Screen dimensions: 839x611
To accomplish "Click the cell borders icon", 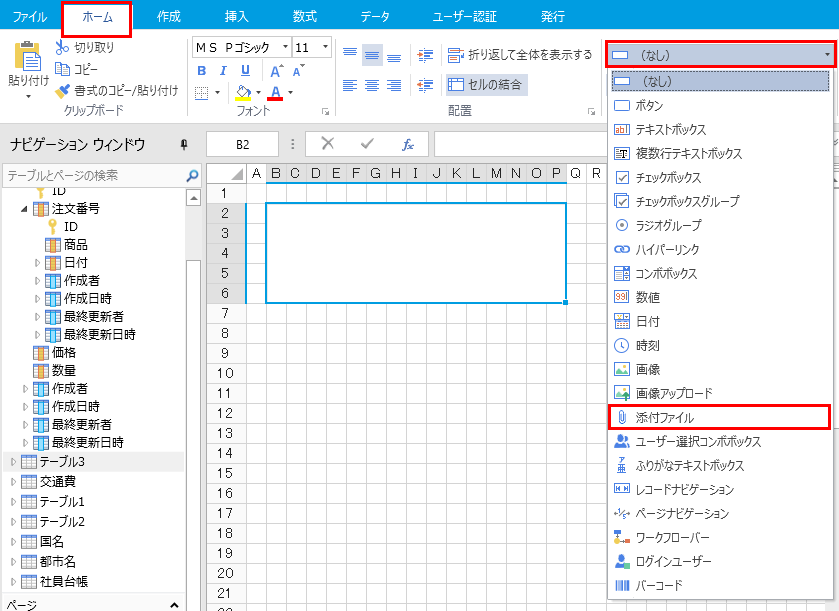I will (202, 93).
